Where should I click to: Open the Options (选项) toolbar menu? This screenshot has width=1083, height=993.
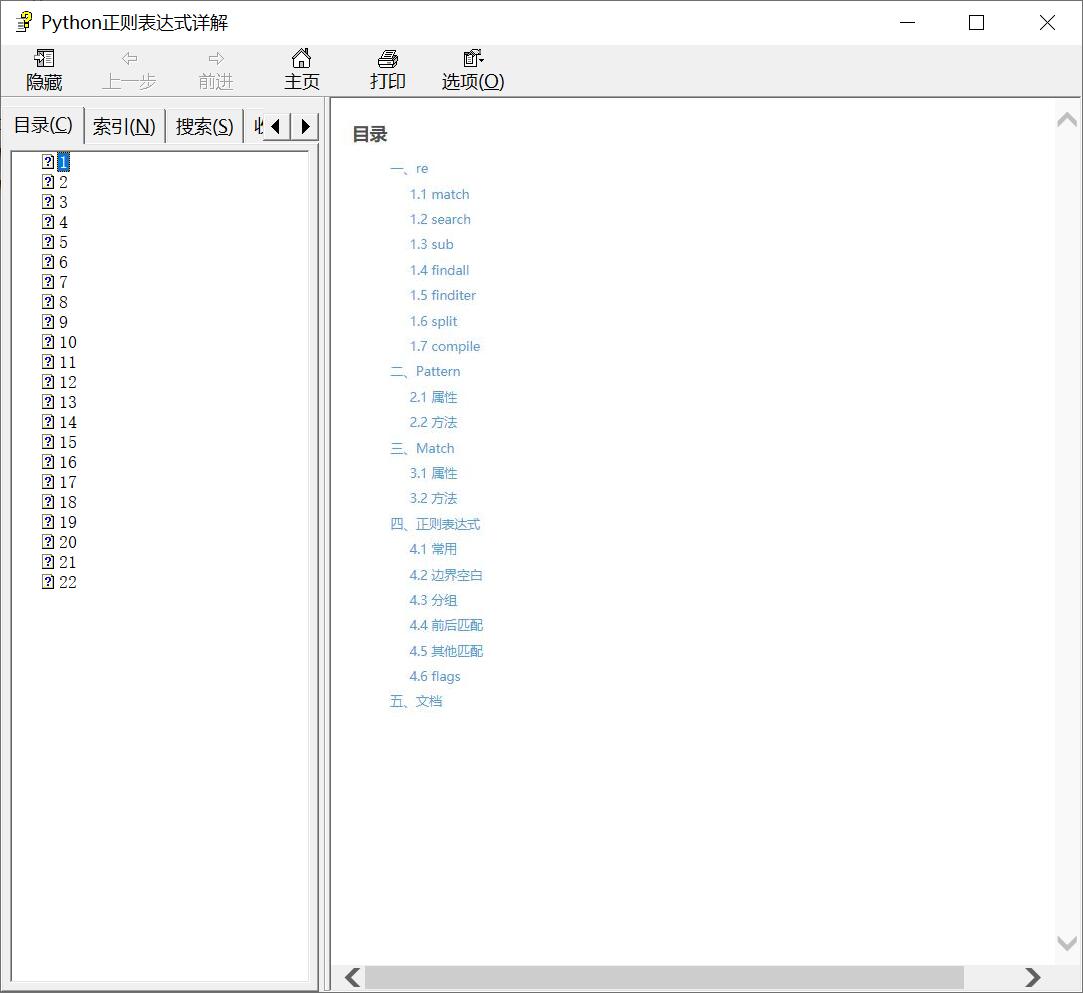click(473, 70)
